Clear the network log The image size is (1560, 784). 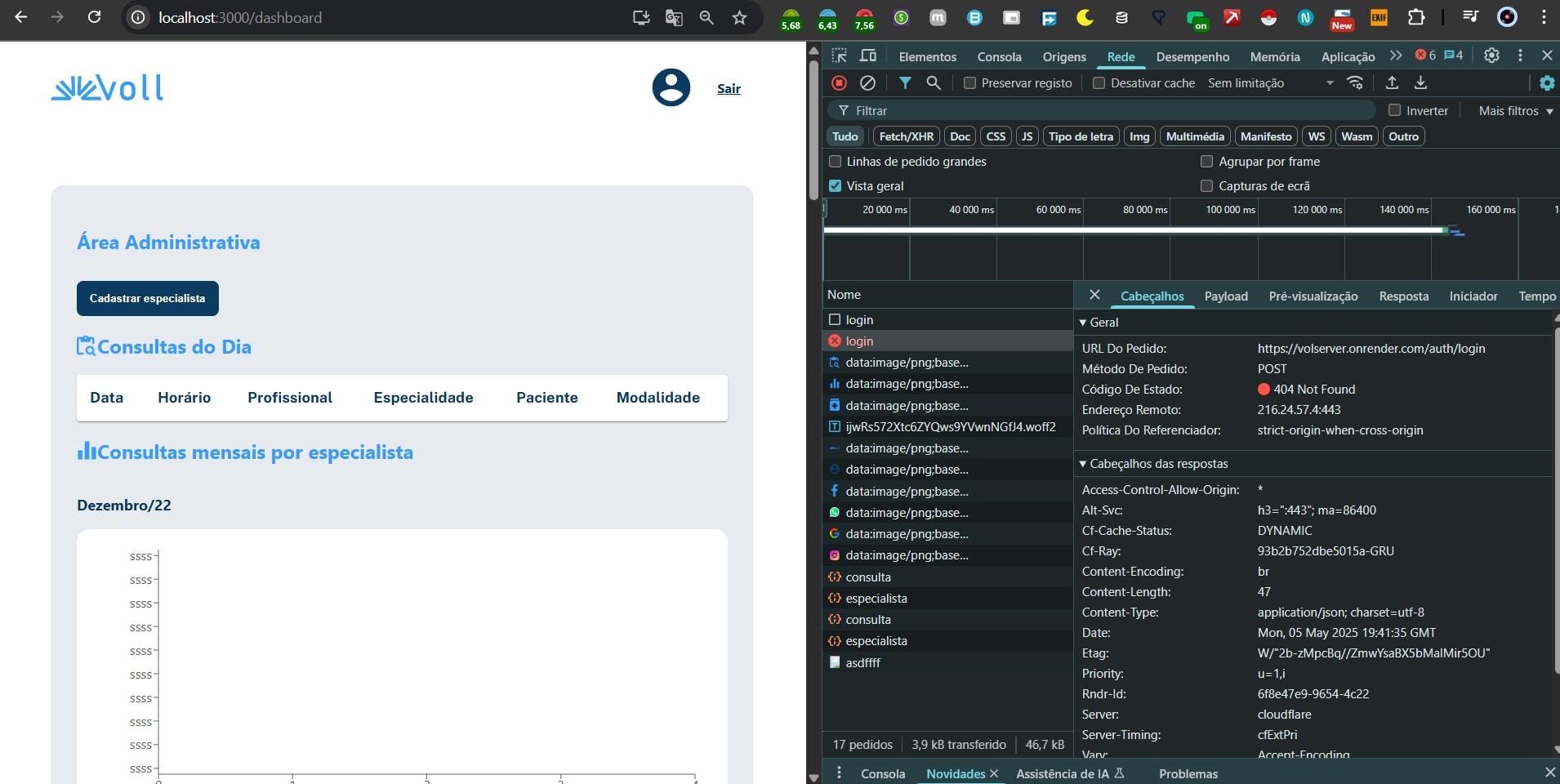tap(867, 83)
